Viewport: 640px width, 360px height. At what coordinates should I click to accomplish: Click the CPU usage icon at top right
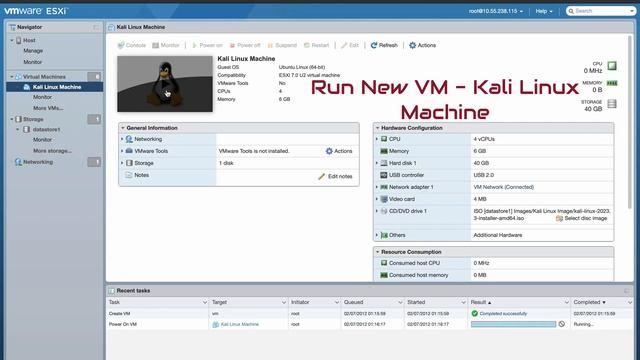pyautogui.click(x=612, y=66)
